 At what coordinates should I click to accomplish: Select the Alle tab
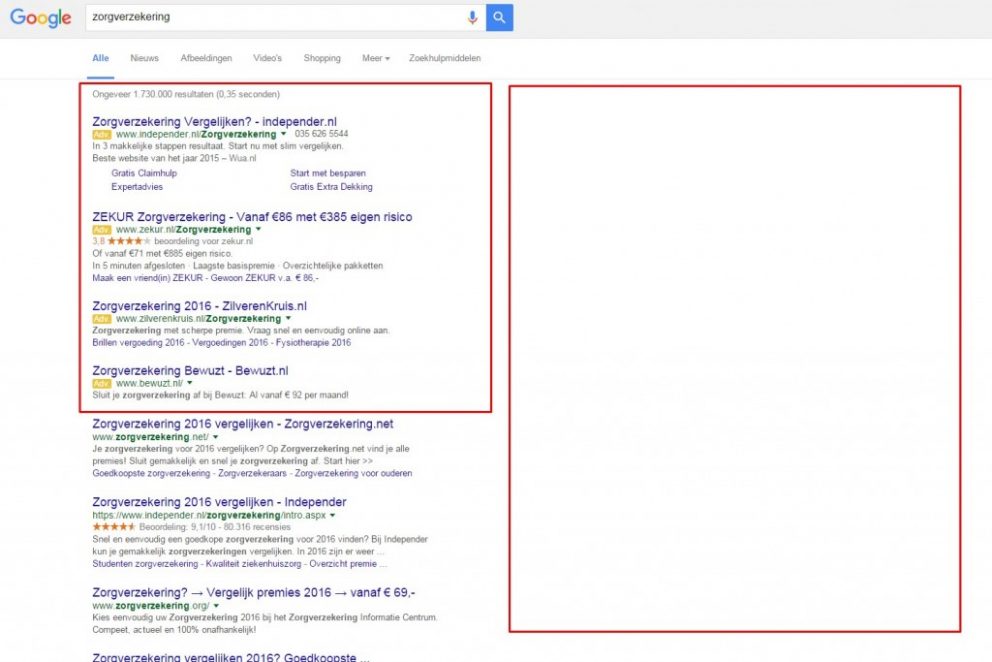(101, 58)
